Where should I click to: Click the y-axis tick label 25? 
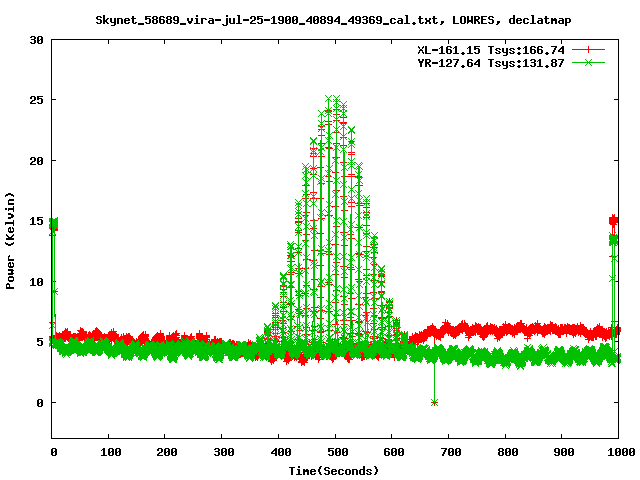pos(37,100)
